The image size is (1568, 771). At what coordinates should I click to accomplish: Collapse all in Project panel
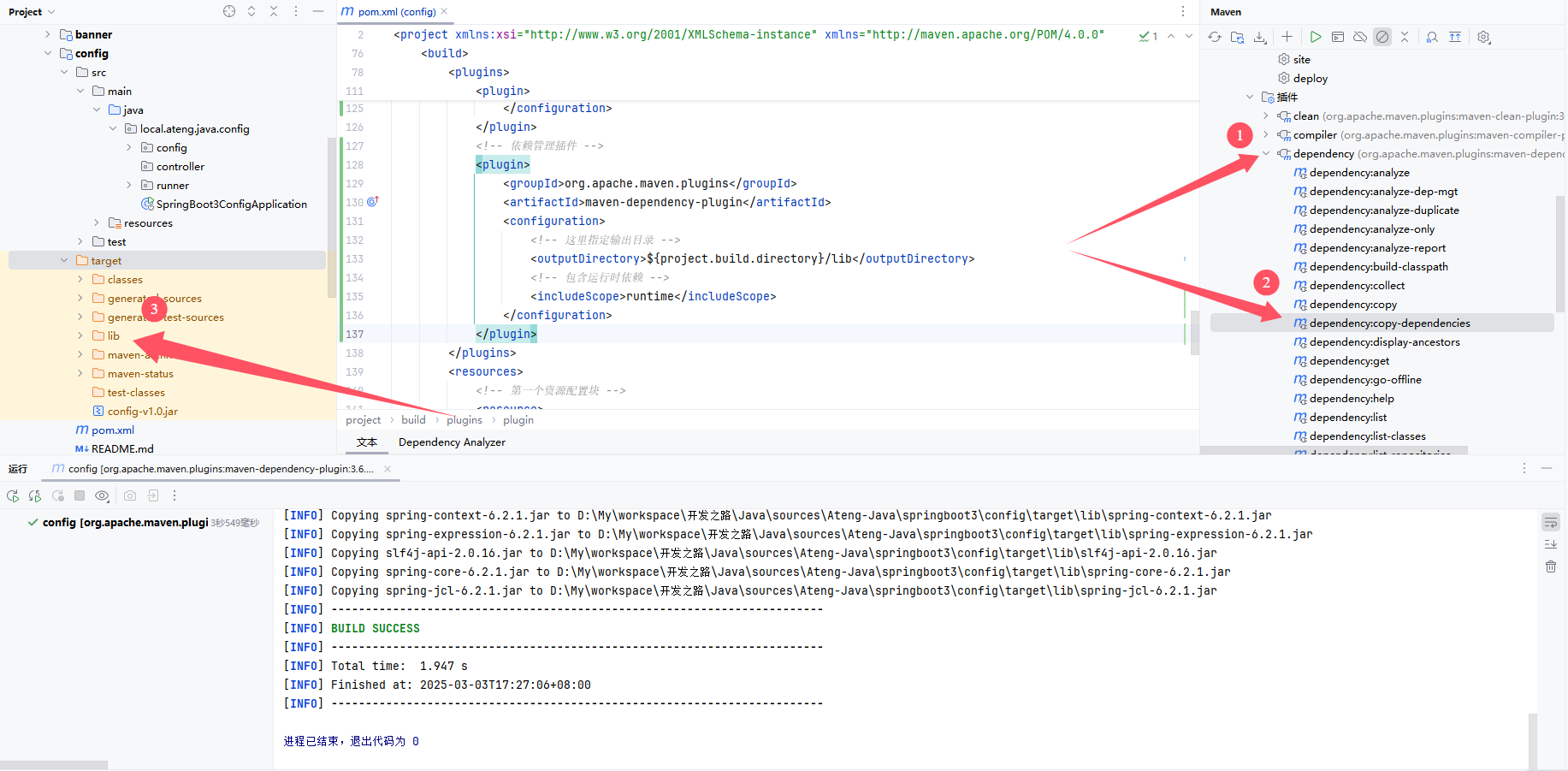274,11
